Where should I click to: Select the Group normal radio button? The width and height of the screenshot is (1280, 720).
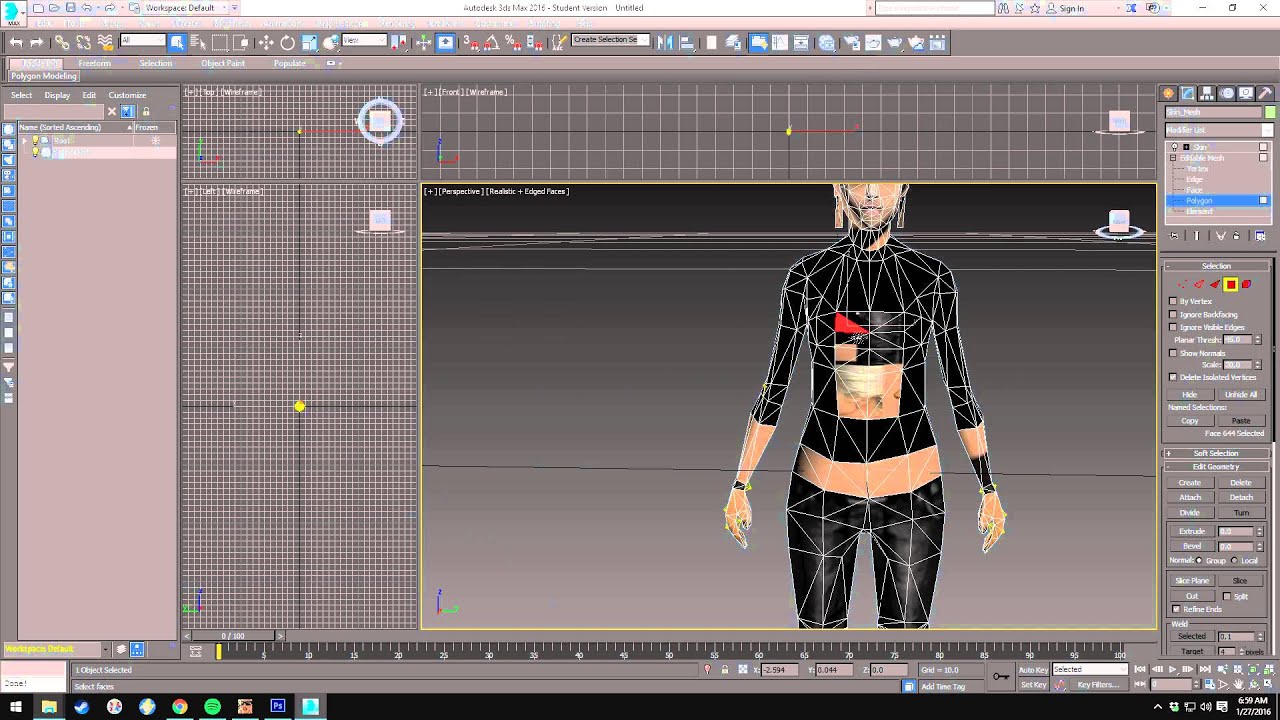[x=1200, y=560]
